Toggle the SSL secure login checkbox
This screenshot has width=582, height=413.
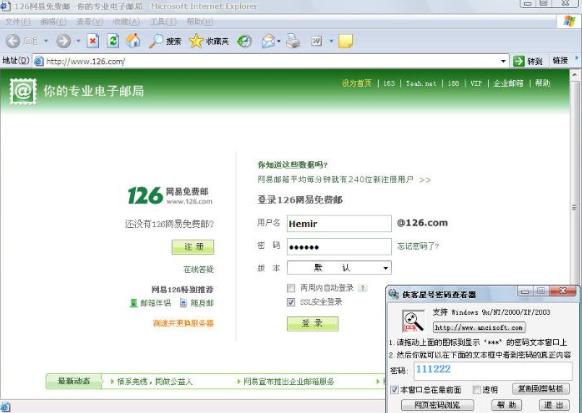291,302
